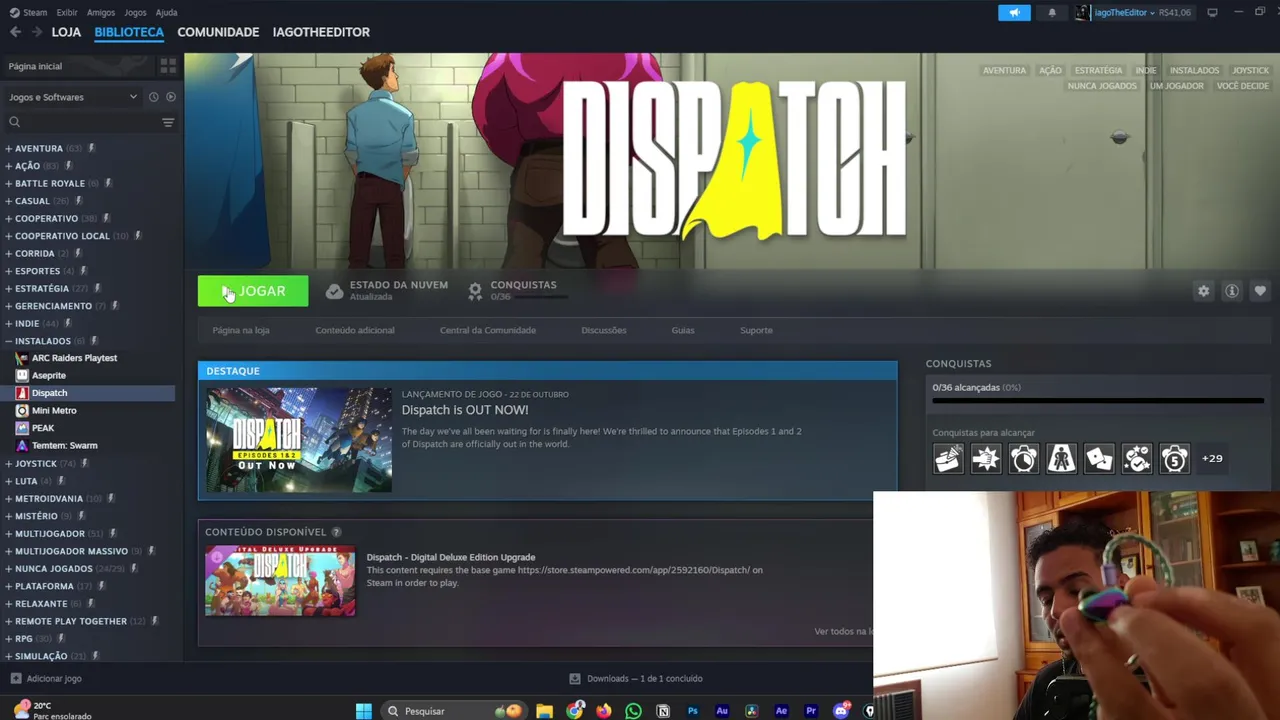
Task: Open Suporte link
Action: [x=756, y=330]
